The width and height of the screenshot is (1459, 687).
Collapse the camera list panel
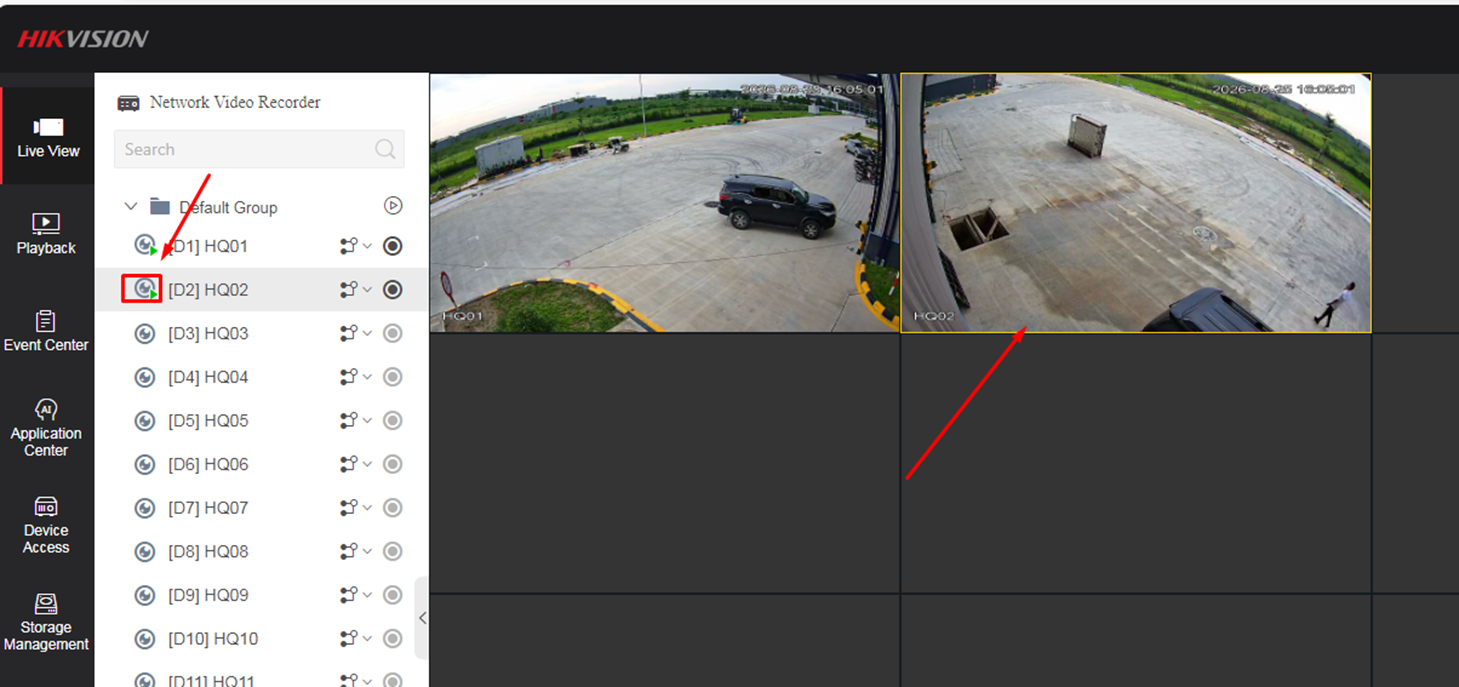[x=422, y=618]
